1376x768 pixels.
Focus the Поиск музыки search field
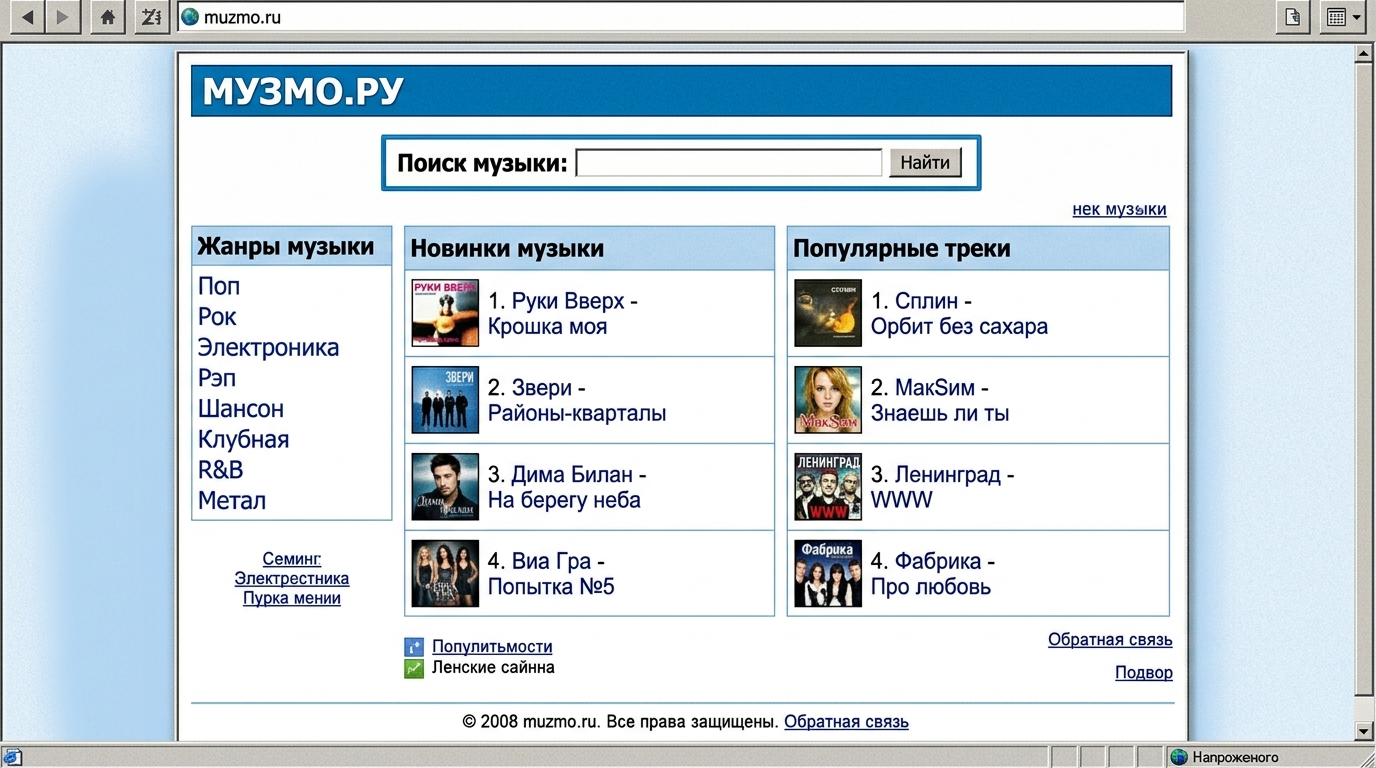[729, 162]
